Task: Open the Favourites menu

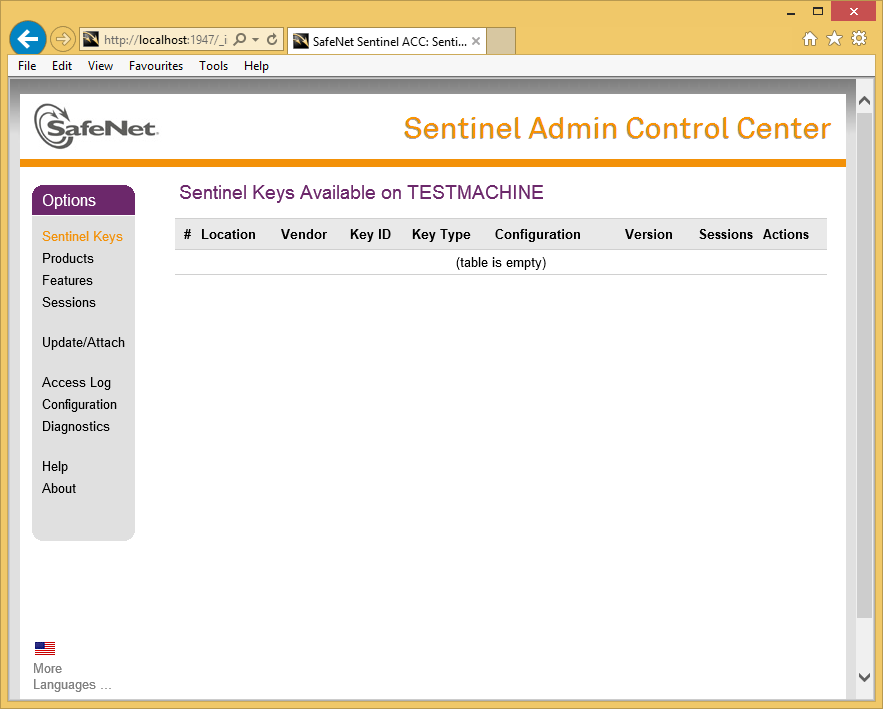Action: [156, 66]
